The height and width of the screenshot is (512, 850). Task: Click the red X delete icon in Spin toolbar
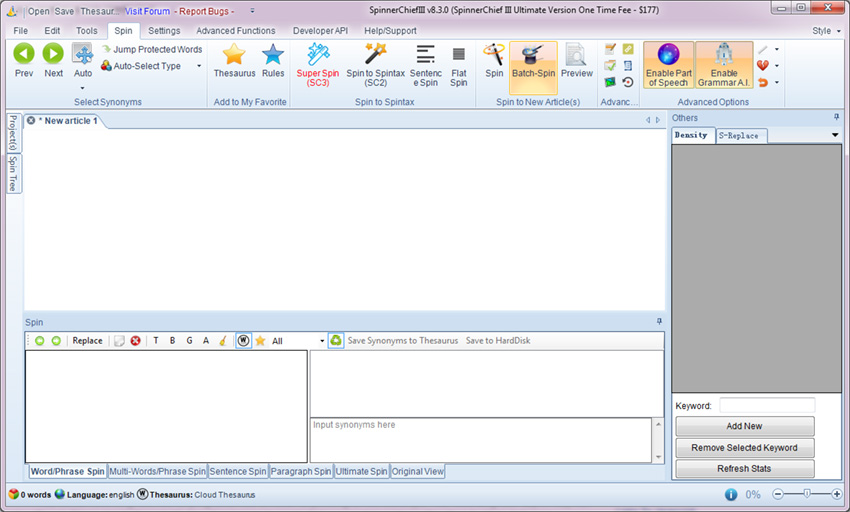click(x=136, y=341)
